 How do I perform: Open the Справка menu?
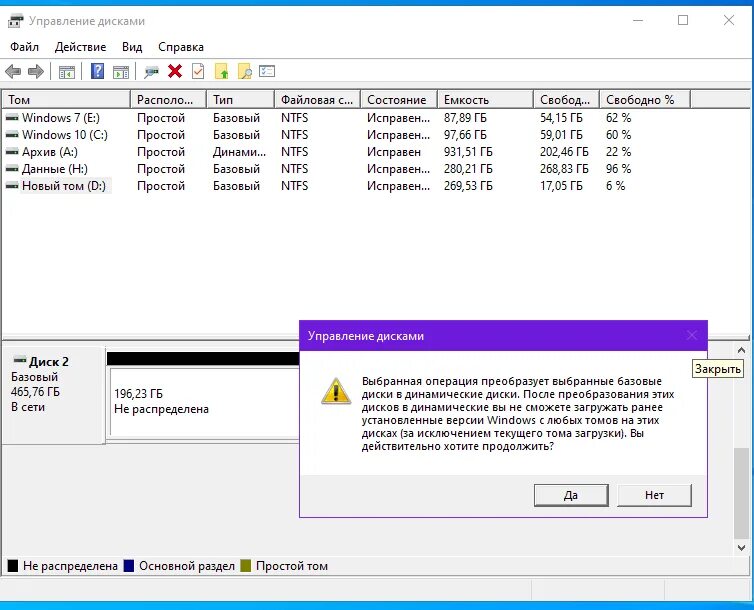click(x=181, y=47)
